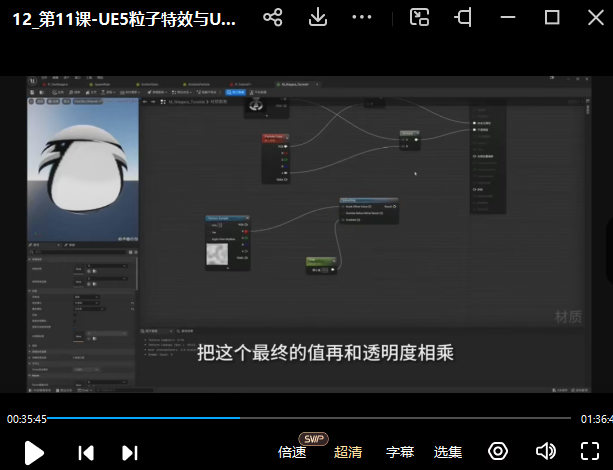Open the more options ellipsis menu

[362, 18]
